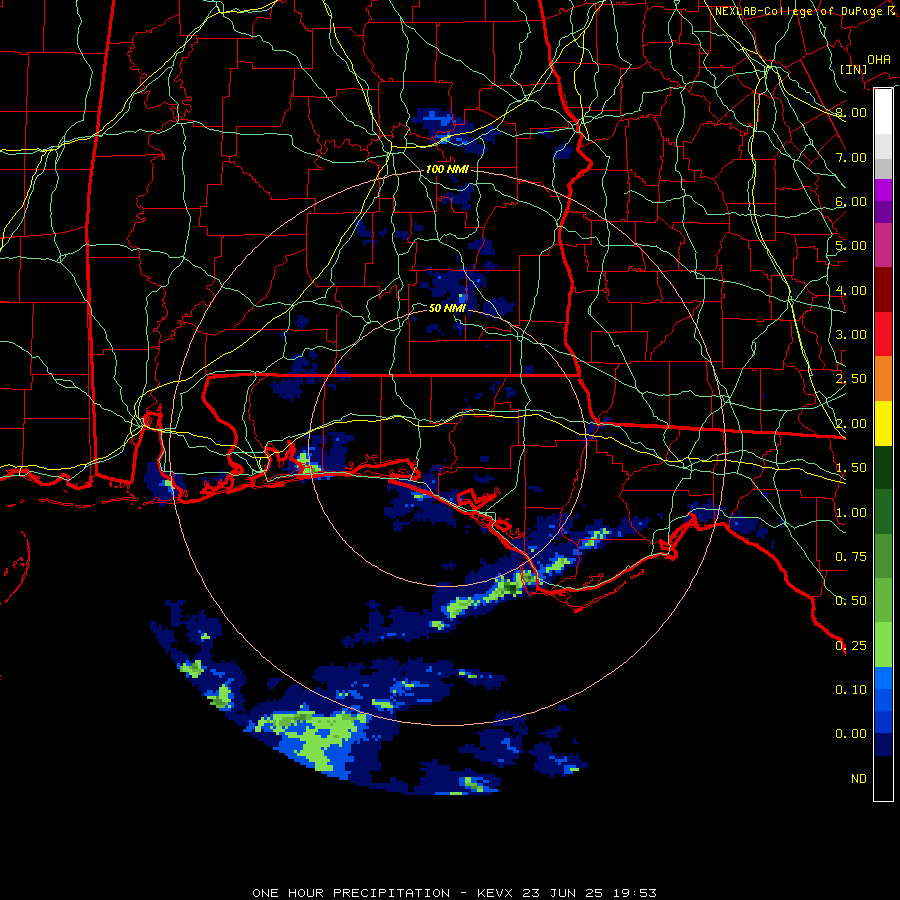Click the 2.00 legend value
The width and height of the screenshot is (900, 900).
point(851,424)
